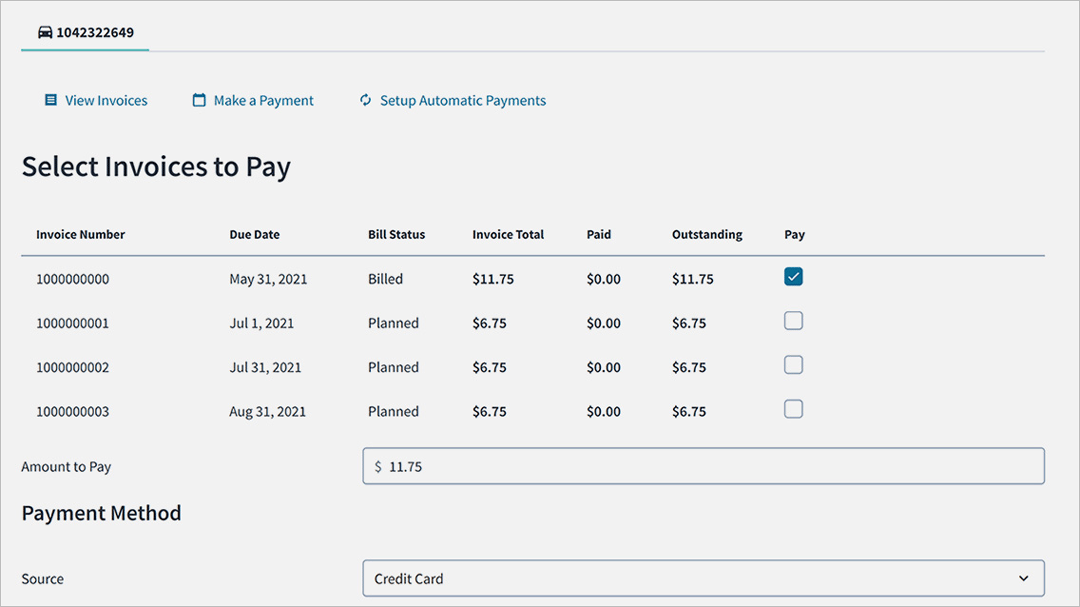
Task: Click the refresh icon beside Setup Automatic Payments
Action: coord(366,100)
